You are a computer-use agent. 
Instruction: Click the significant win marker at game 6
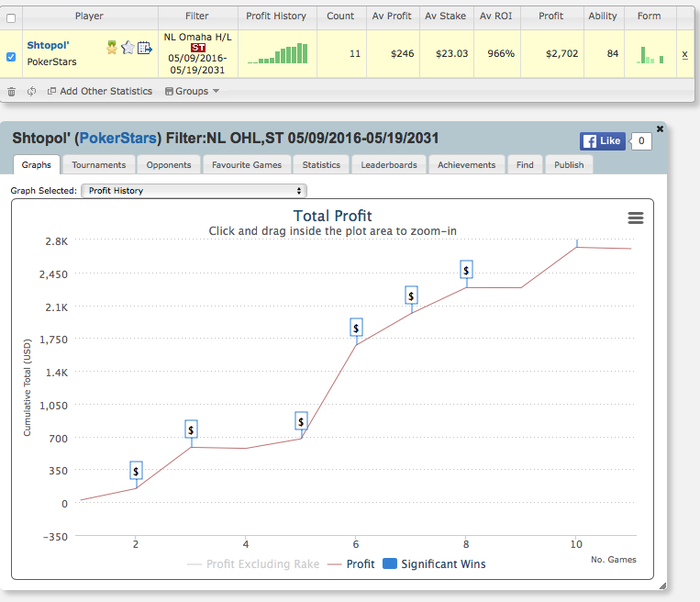[356, 327]
